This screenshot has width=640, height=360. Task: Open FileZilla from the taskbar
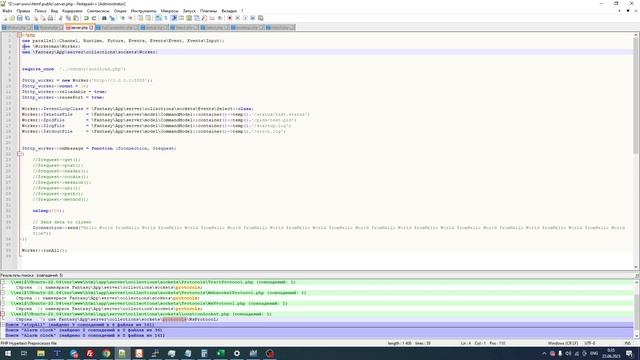pyautogui.click(x=90, y=353)
